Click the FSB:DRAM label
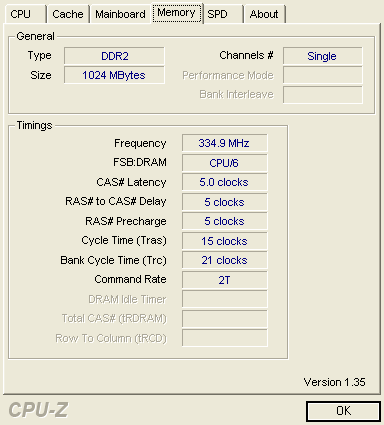Image resolution: width=384 pixels, height=425 pixels. (x=140, y=162)
